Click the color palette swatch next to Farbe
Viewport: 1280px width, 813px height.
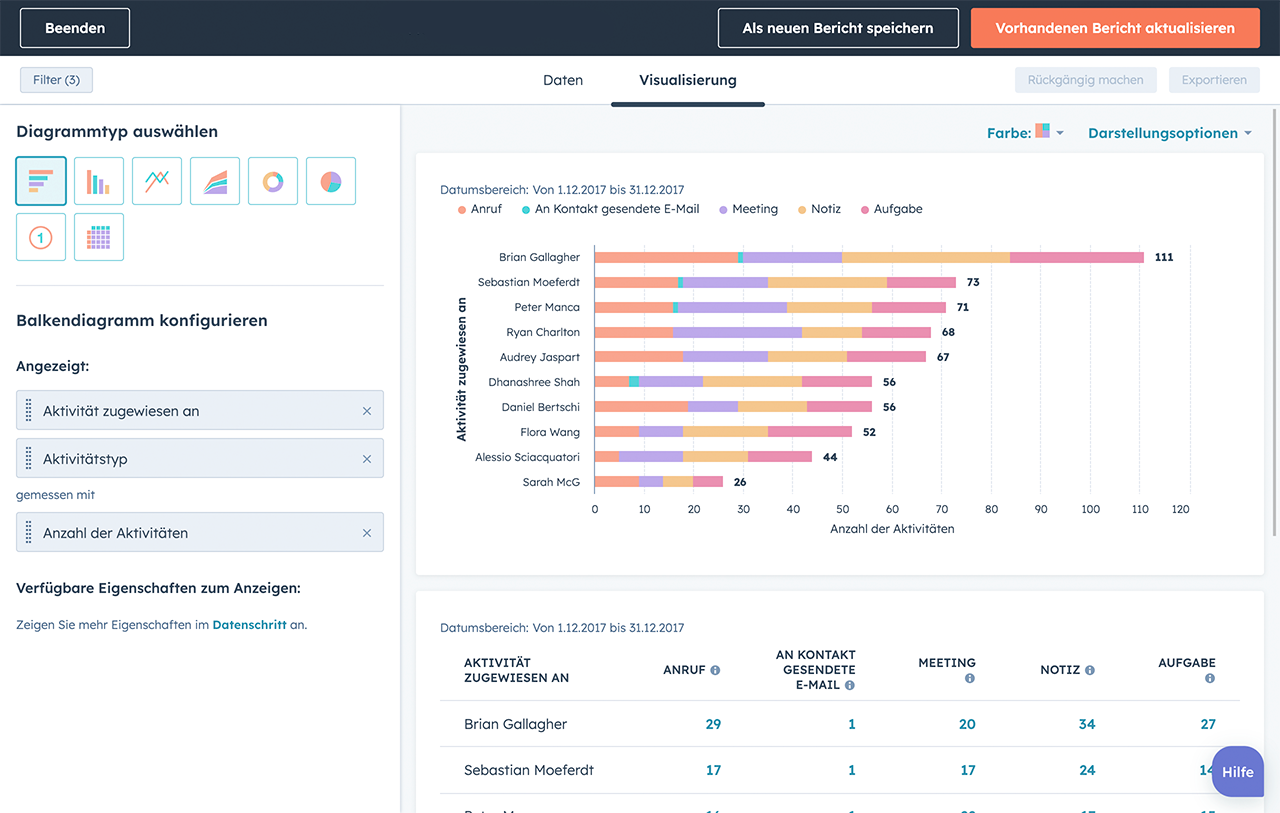point(1041,130)
